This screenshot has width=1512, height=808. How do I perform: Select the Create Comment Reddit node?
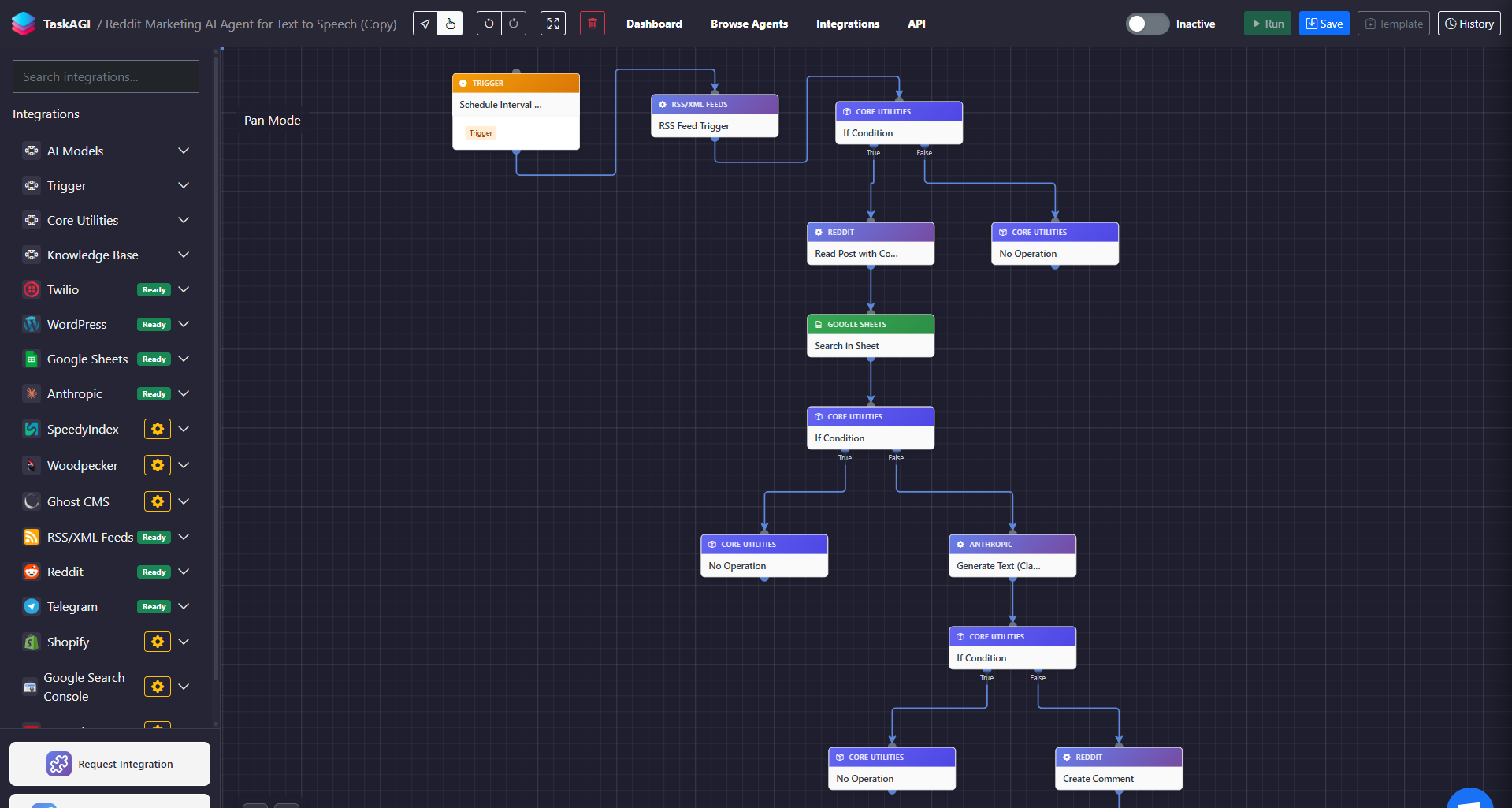coord(1118,777)
